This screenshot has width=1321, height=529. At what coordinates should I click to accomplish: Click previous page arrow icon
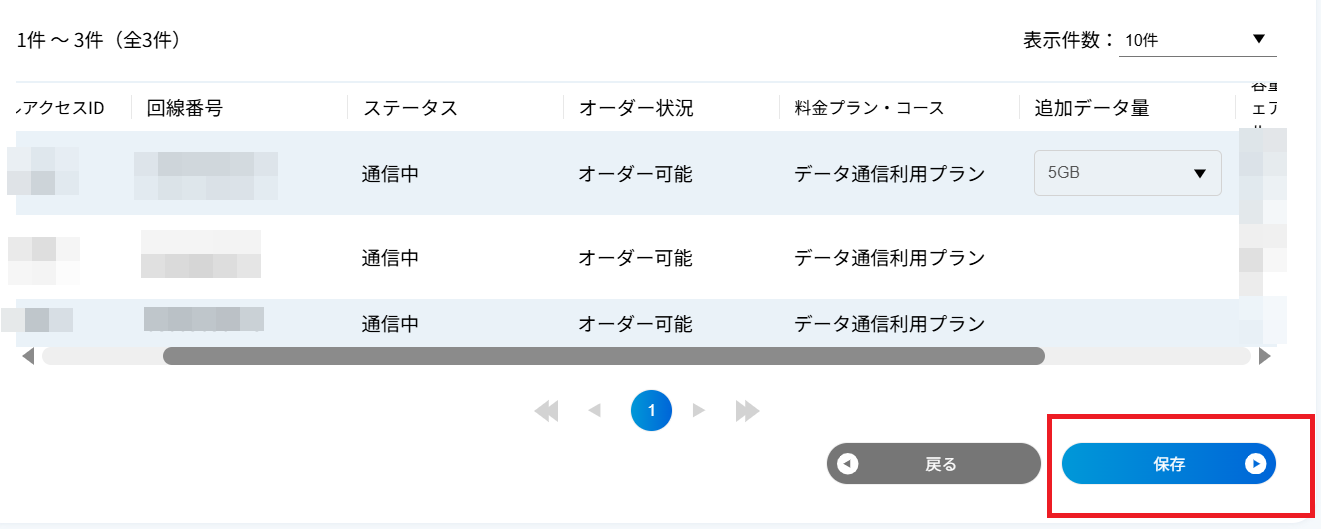point(595,410)
